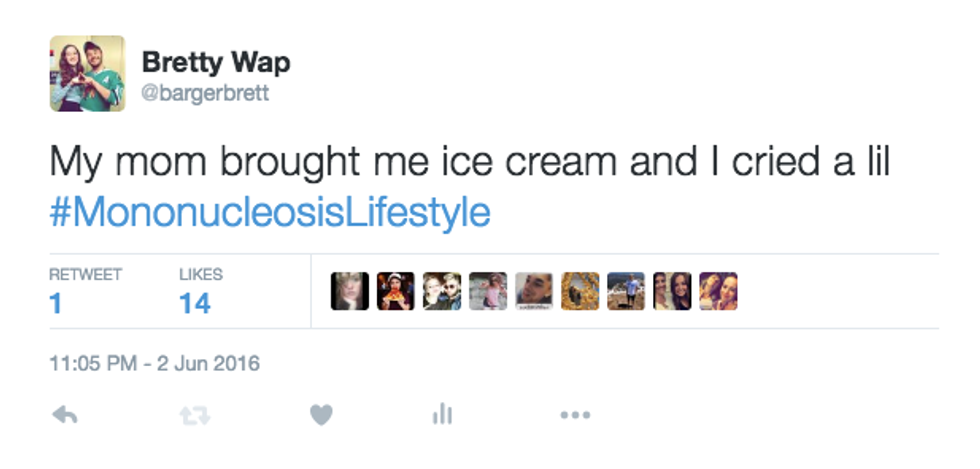Open the 11:05 PM - 2 Jun 2016 timestamp
Viewport: 980px width, 469px height.
155,364
